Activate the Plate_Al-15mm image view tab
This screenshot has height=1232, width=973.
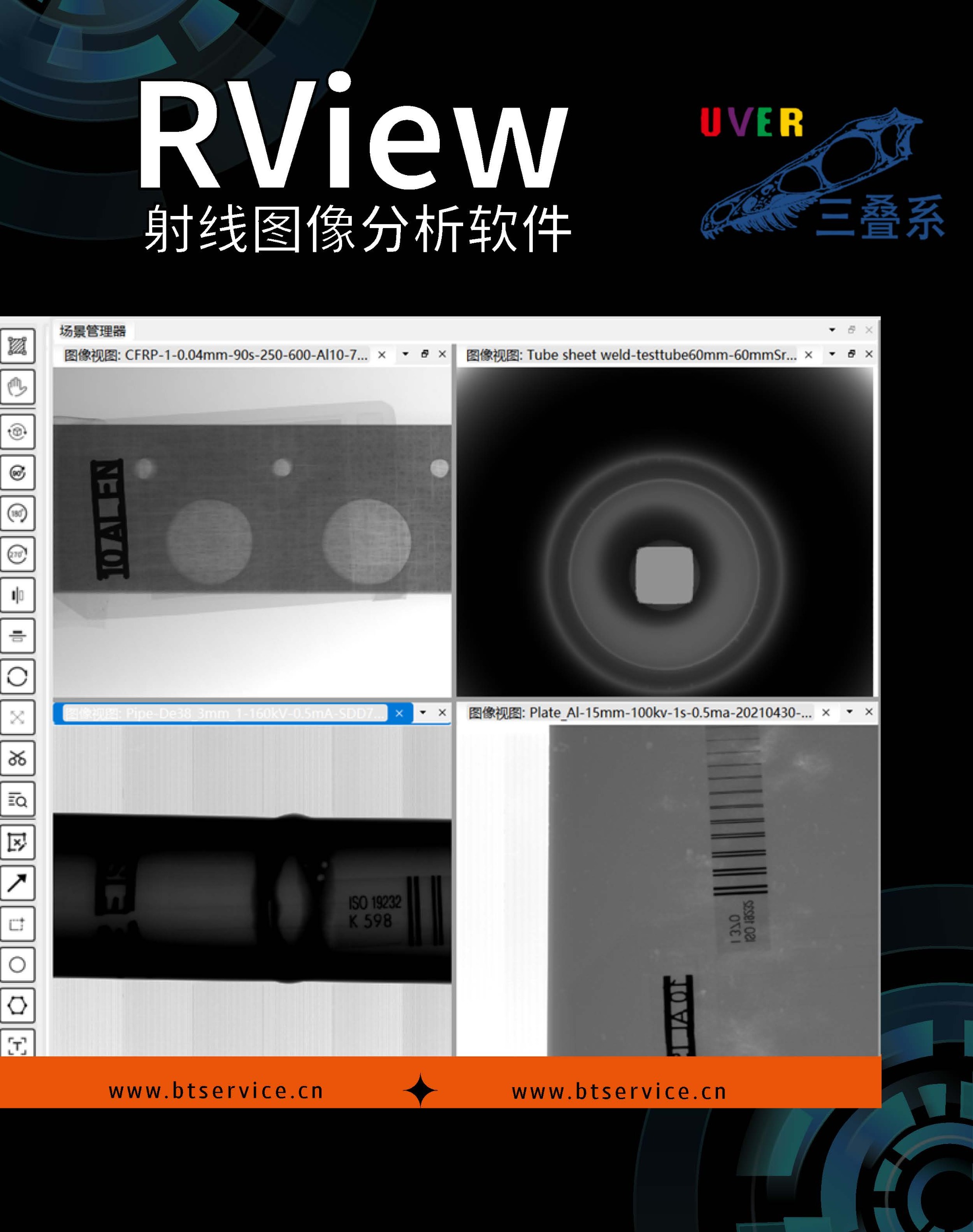(x=641, y=713)
